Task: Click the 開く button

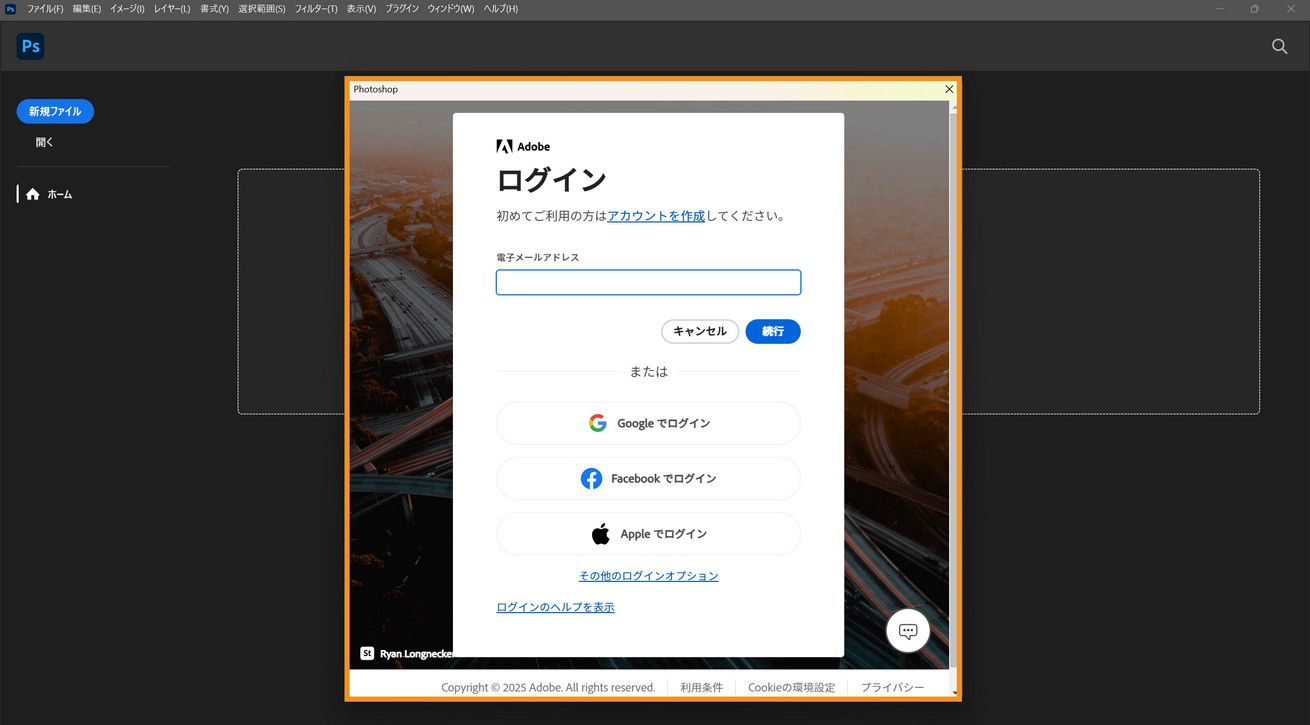Action: pyautogui.click(x=45, y=142)
